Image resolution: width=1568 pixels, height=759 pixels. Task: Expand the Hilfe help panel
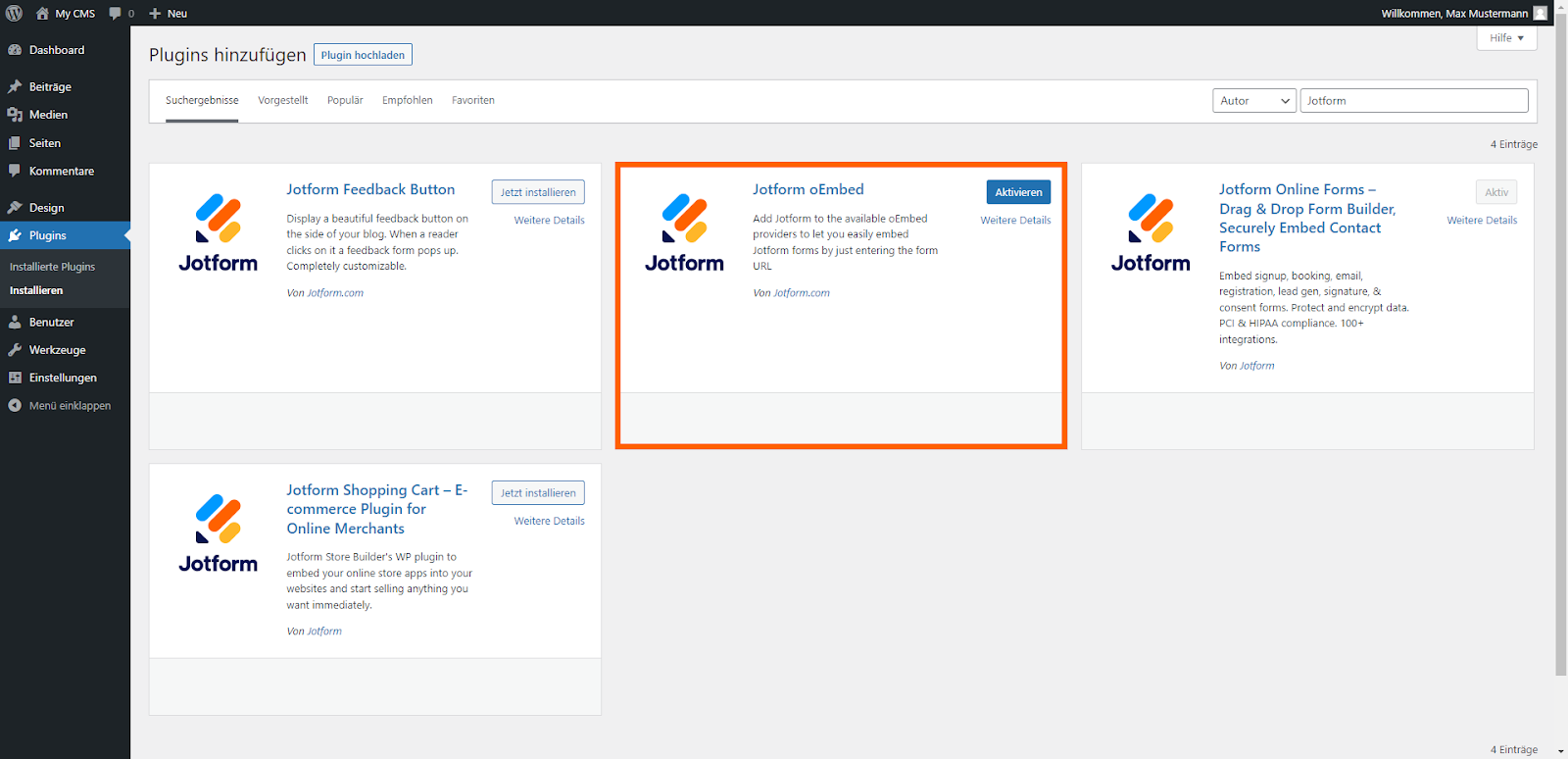tap(1506, 38)
